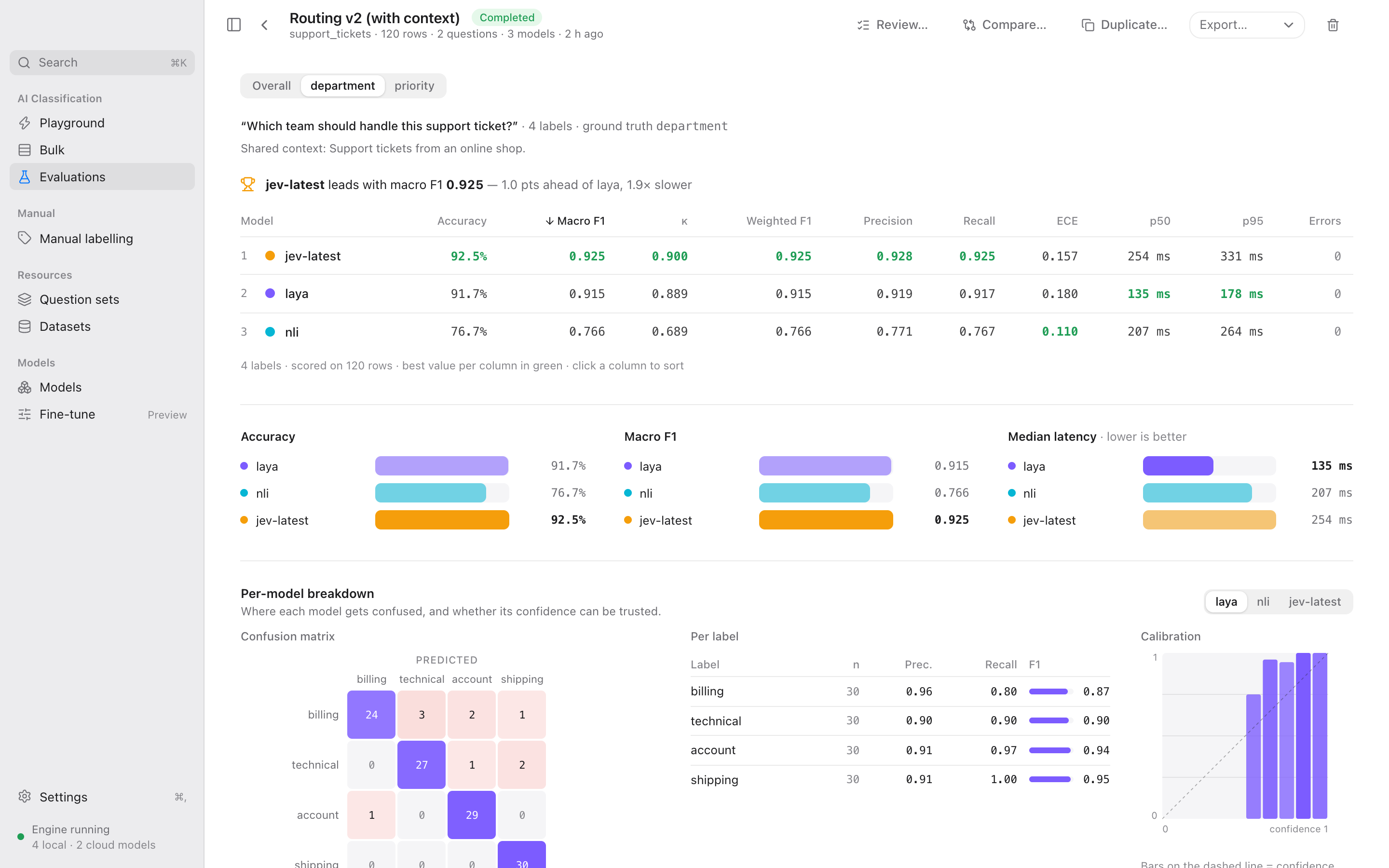Click the purple laya median latency bar

click(1178, 465)
